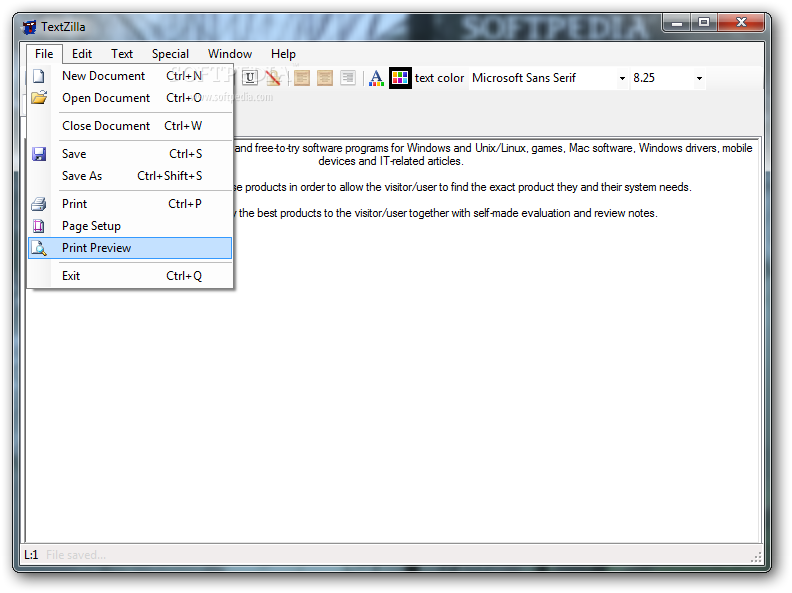Click the Print Preview magnifier icon
The height and width of the screenshot is (593, 792).
click(x=39, y=248)
